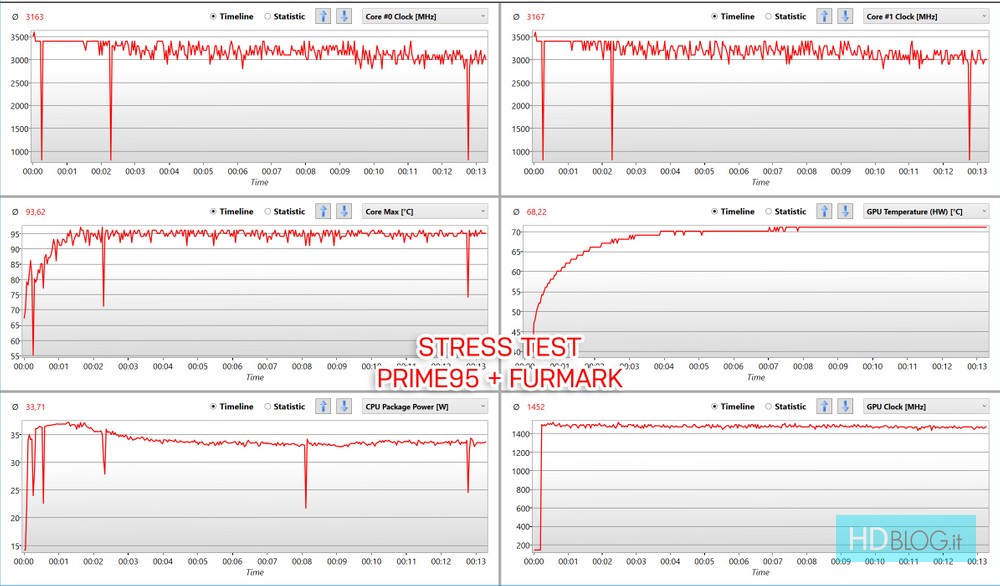This screenshot has height=586, width=1000.
Task: Click the average value 3163
Action: [34, 17]
